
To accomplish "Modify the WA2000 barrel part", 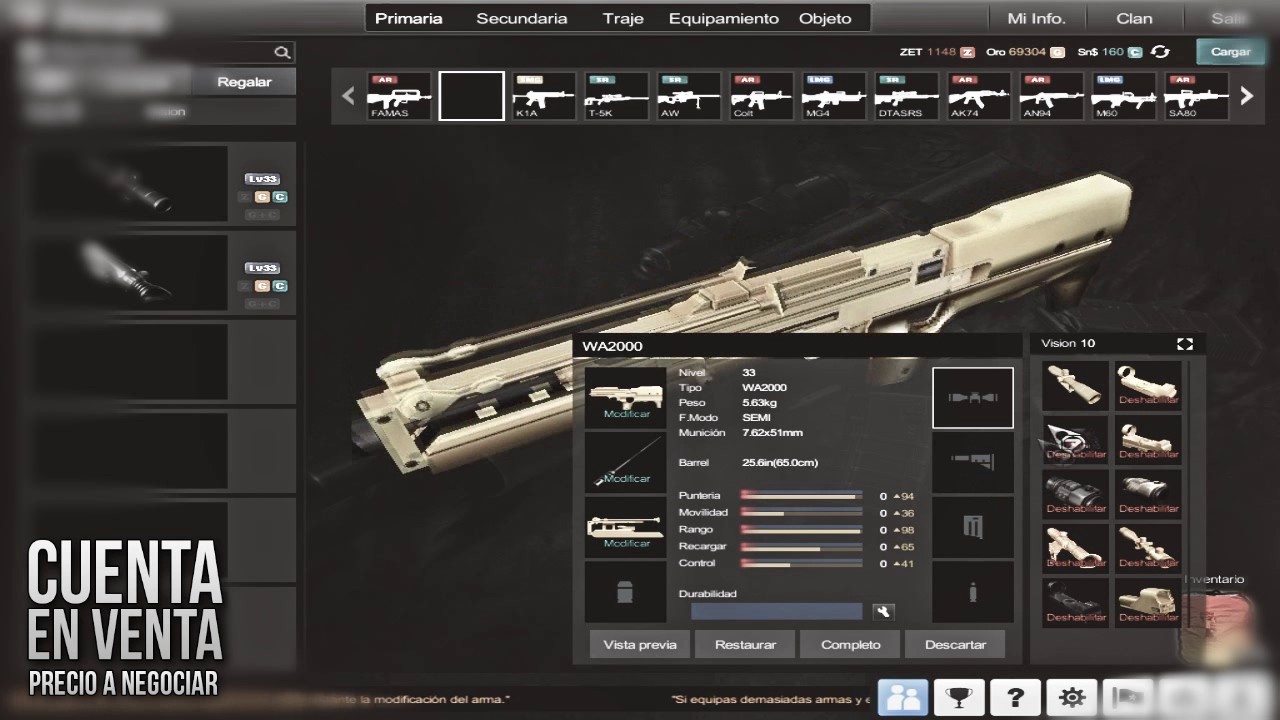I will click(626, 462).
